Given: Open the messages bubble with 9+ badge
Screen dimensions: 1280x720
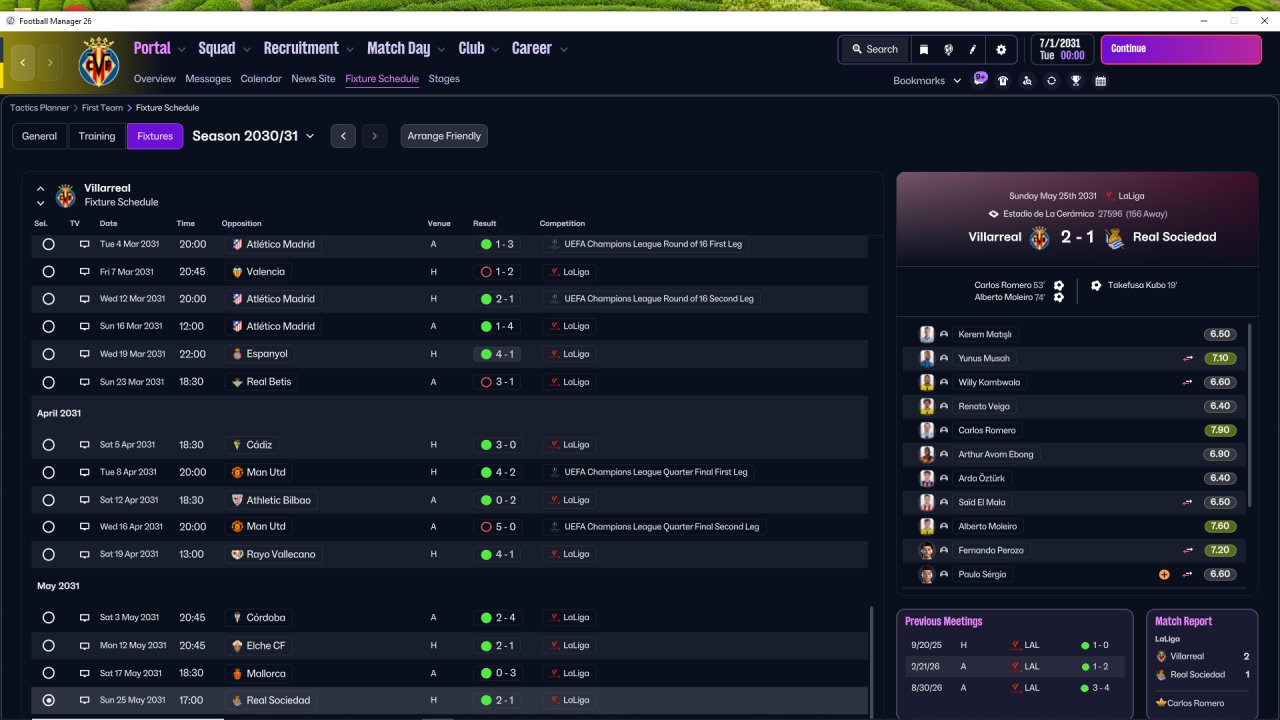Looking at the screenshot, I should [980, 79].
